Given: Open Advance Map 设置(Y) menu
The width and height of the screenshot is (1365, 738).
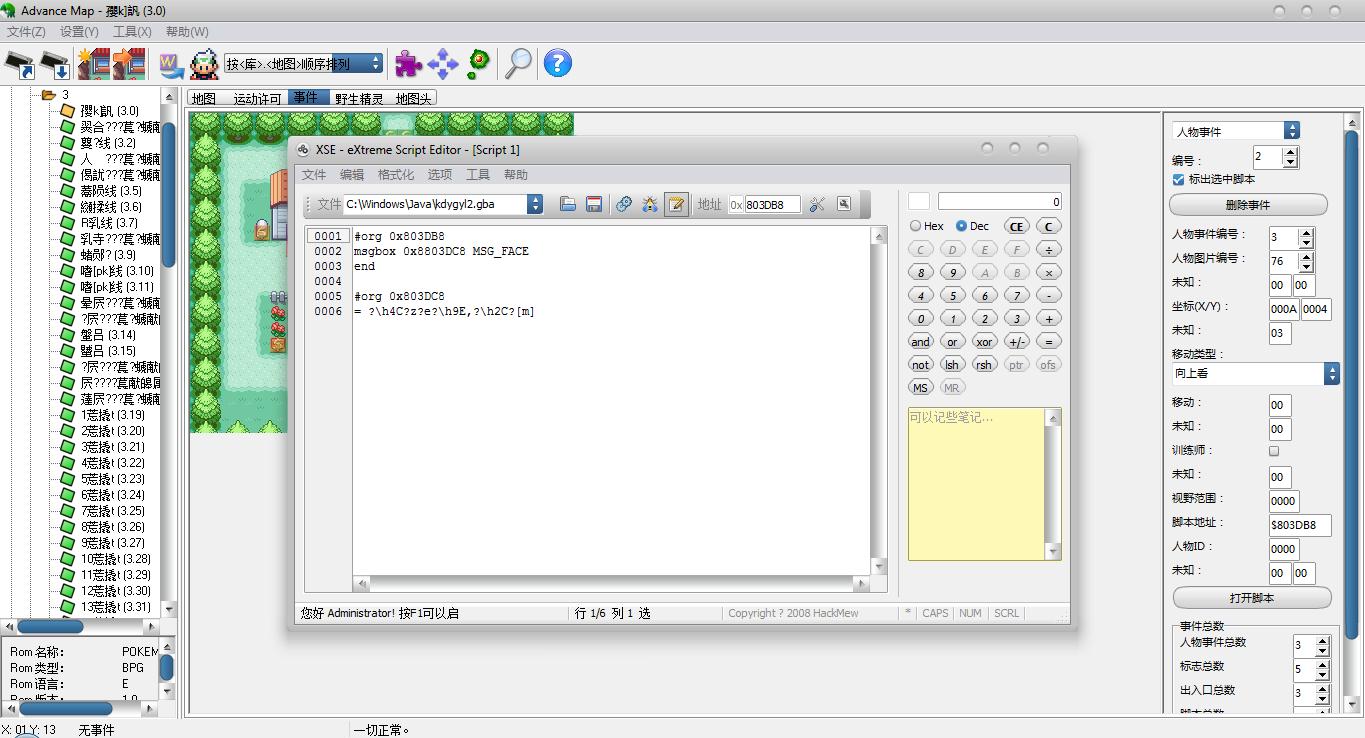Looking at the screenshot, I should [x=79, y=32].
